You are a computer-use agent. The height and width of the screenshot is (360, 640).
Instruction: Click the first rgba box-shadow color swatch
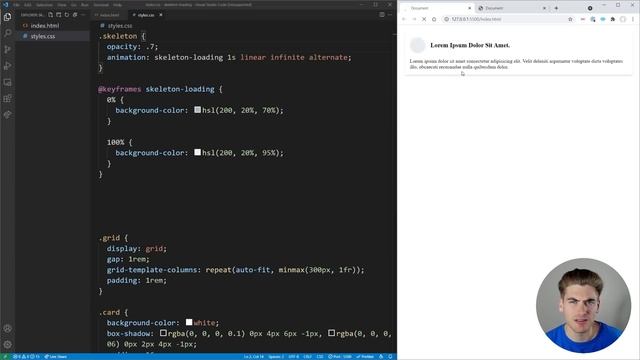tap(163, 333)
